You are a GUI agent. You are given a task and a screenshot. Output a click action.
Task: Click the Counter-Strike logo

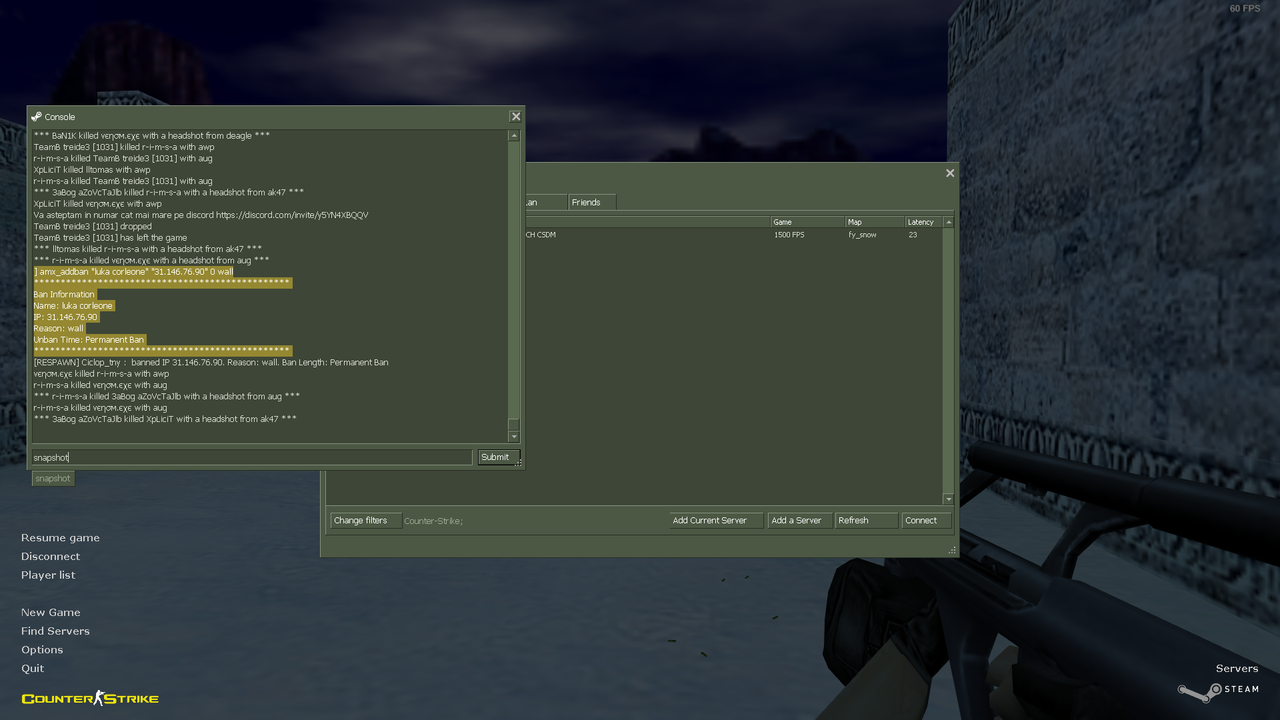click(90, 698)
